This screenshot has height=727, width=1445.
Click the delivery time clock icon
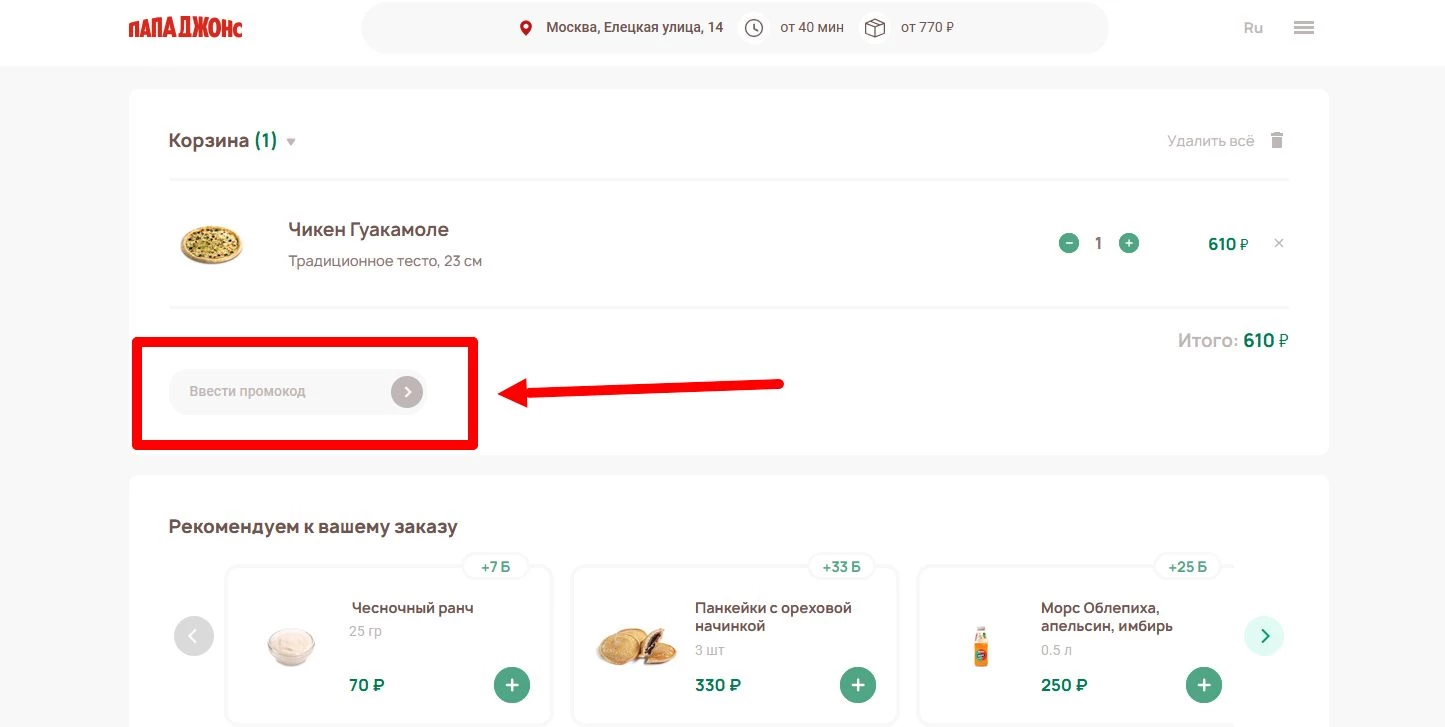click(753, 27)
